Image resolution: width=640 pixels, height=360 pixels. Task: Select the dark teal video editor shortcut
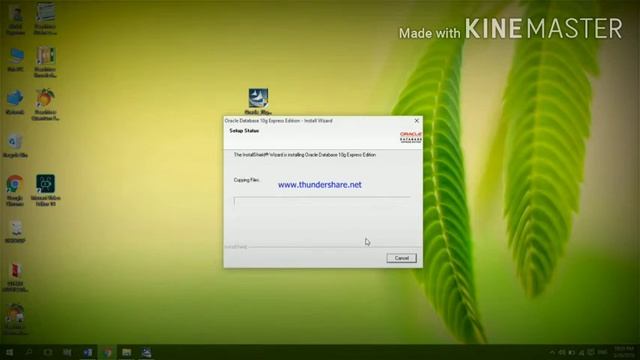45,190
